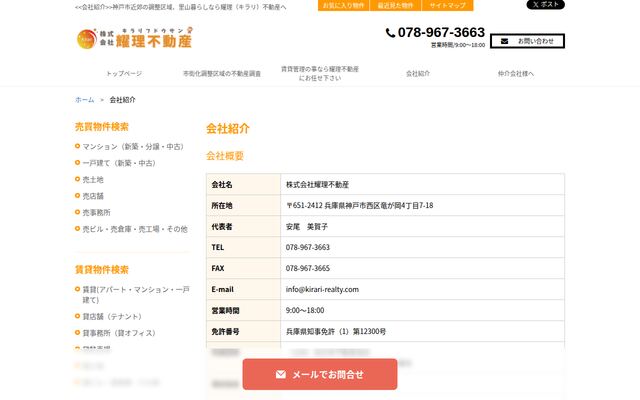Open 売店舗 sidebar link

(x=93, y=196)
